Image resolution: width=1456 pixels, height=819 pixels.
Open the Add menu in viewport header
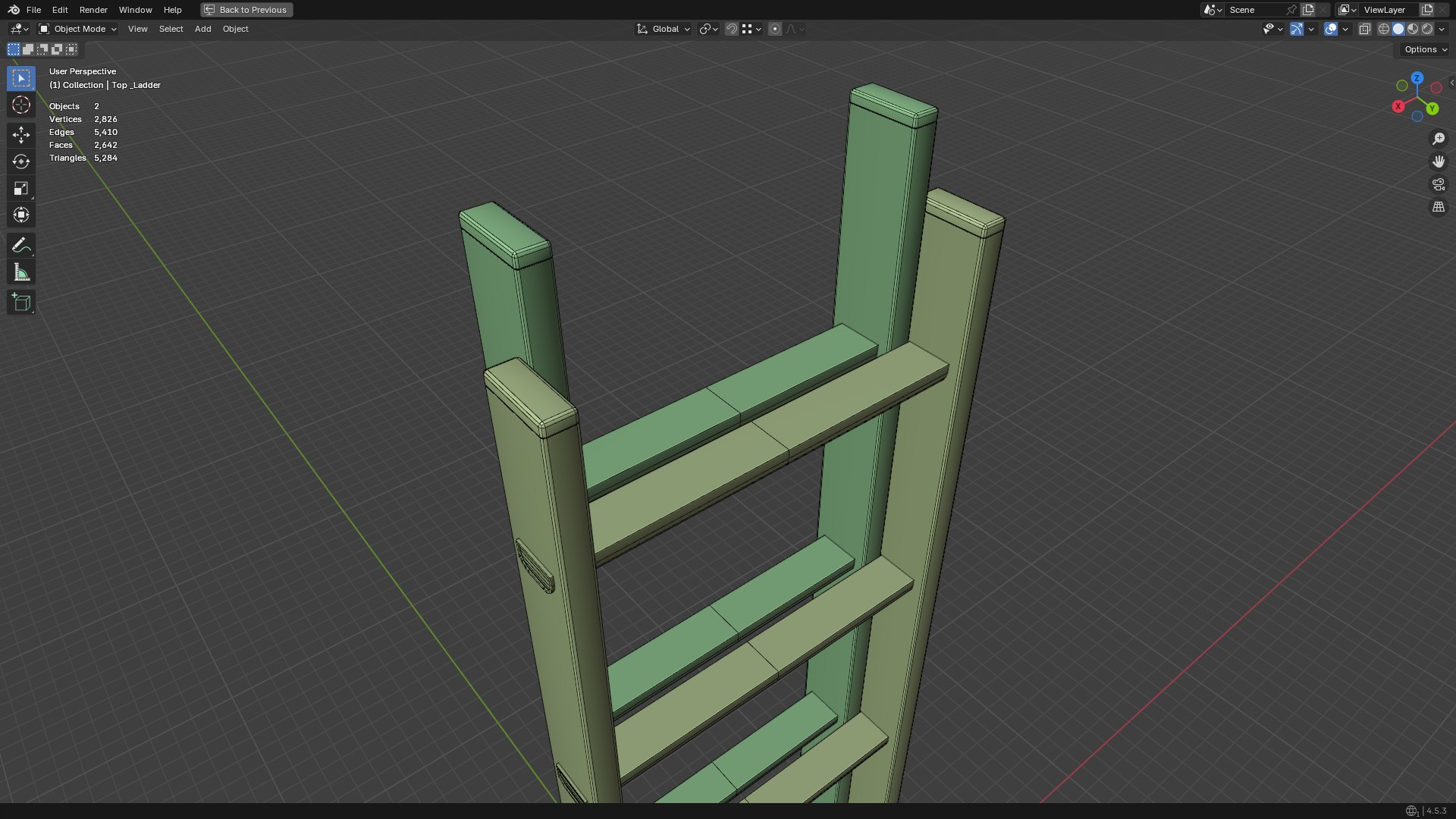202,29
